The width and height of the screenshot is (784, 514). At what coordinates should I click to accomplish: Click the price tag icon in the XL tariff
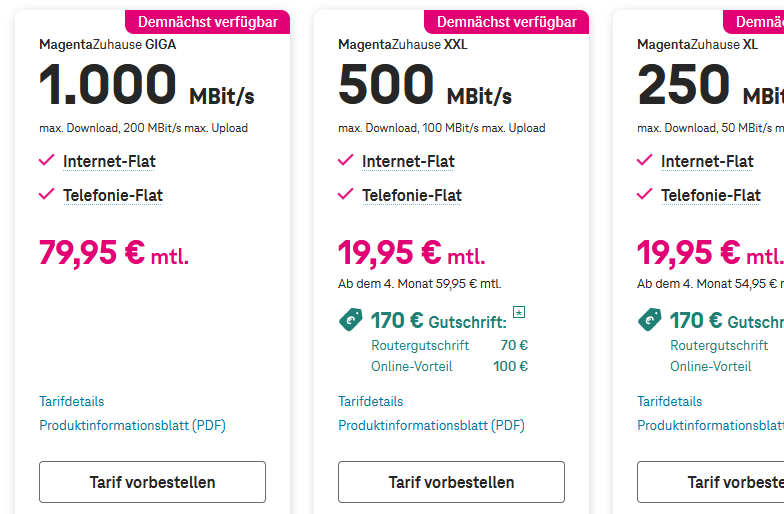[649, 320]
